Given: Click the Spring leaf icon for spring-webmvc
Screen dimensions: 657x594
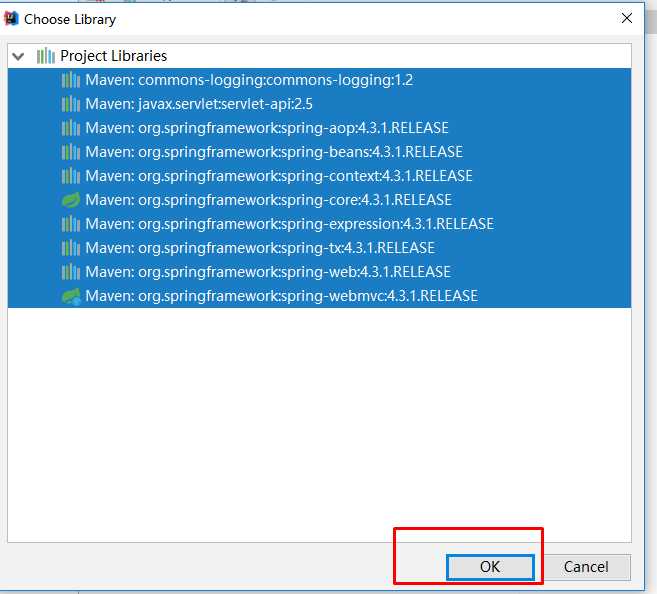Looking at the screenshot, I should click(x=71, y=297).
